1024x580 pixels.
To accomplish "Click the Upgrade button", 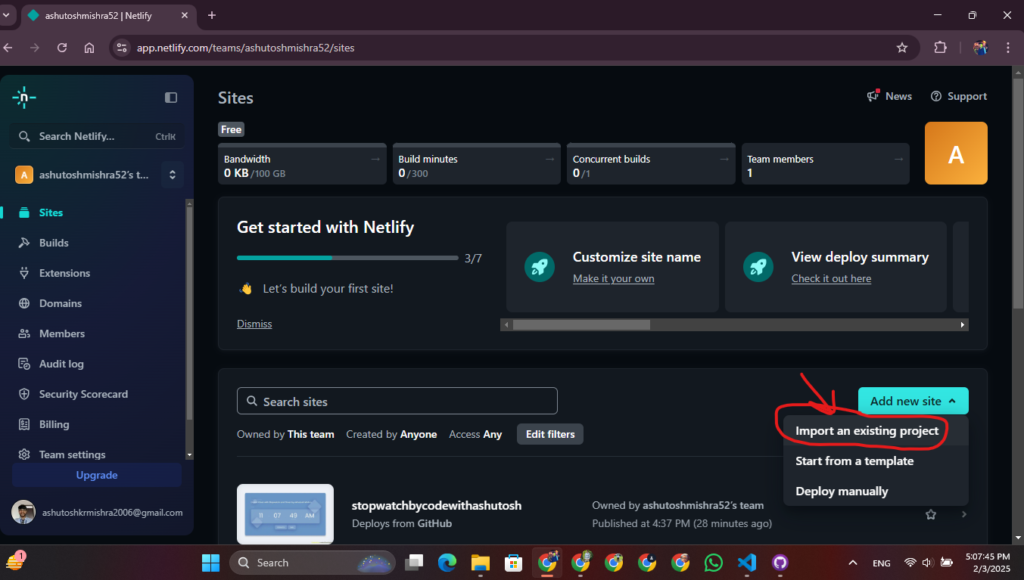I will pyautogui.click(x=96, y=475).
